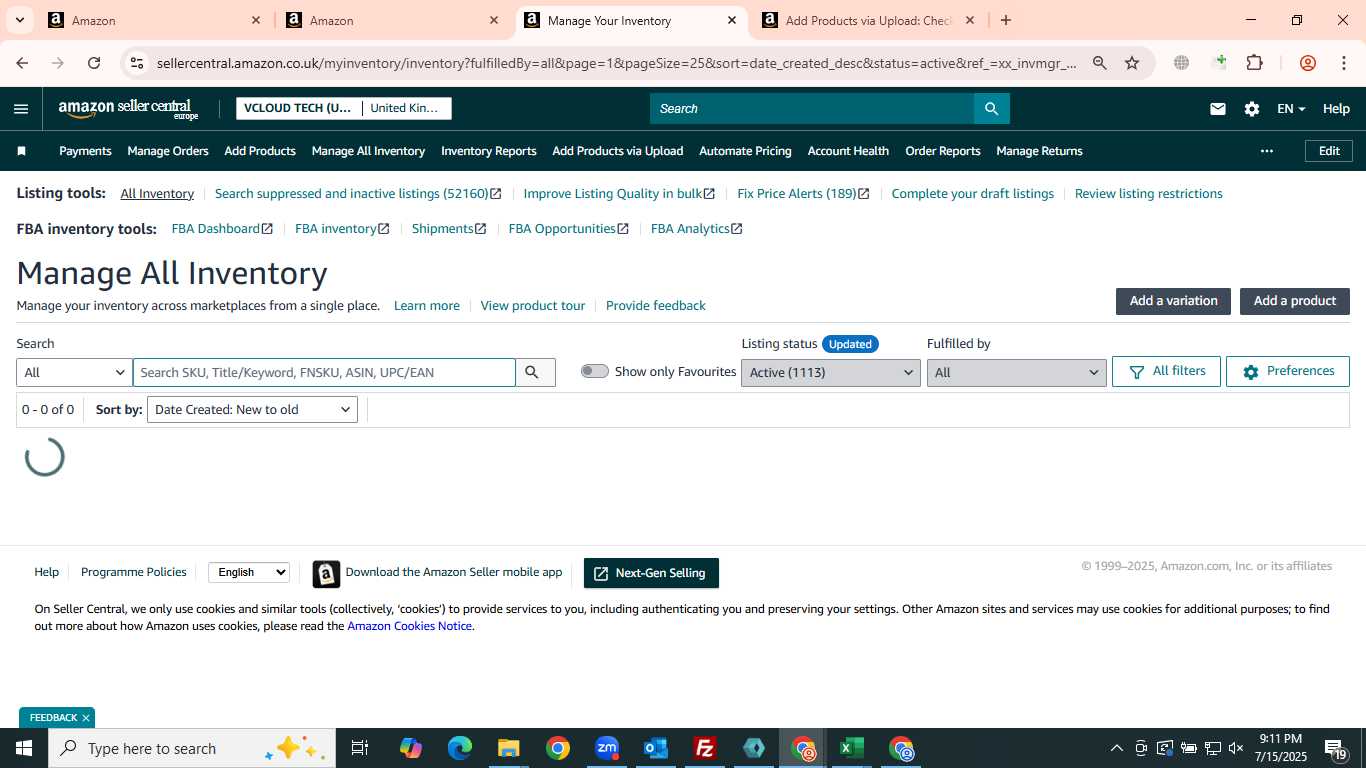Viewport: 1366px width, 768px height.
Task: Click the Chrome back arrow
Action: (22, 63)
